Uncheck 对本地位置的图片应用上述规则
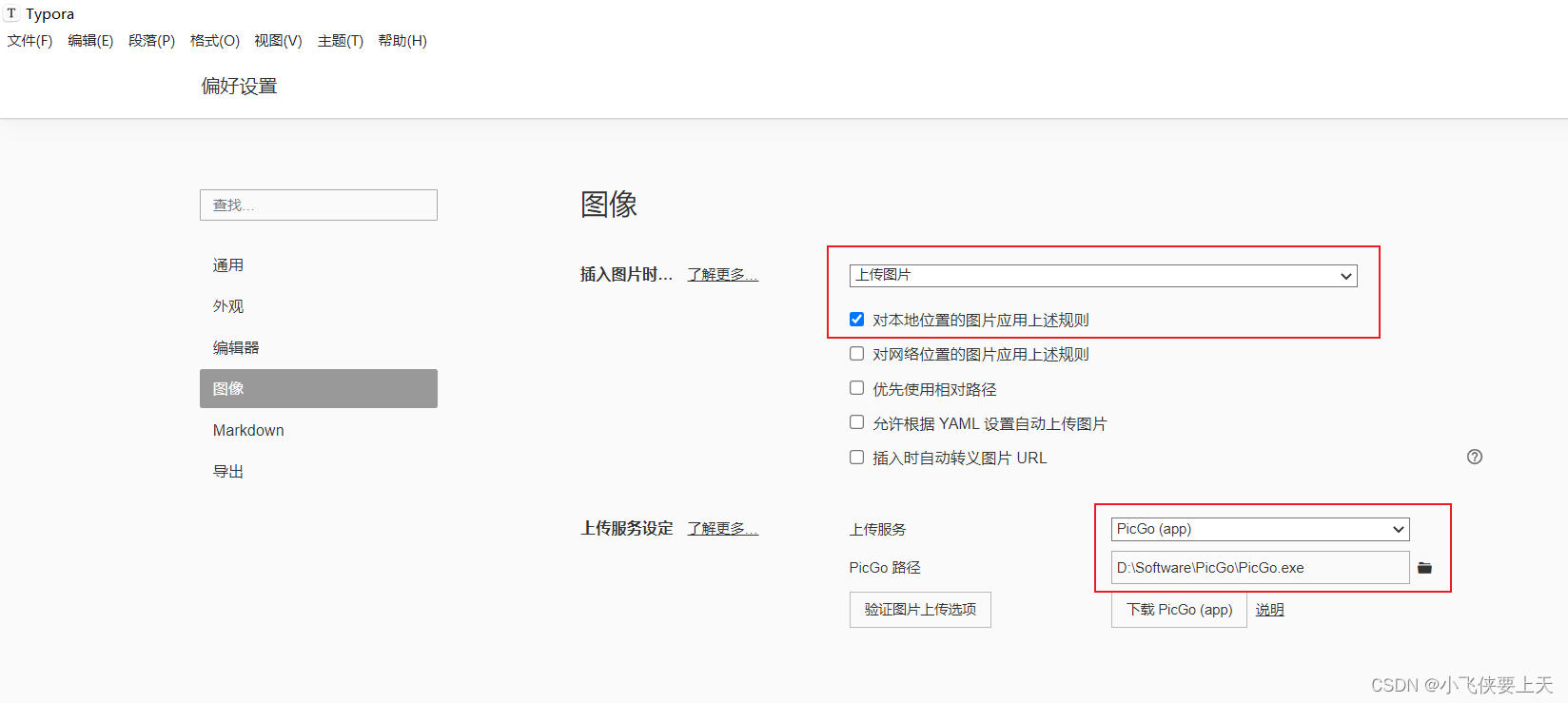 coord(856,320)
